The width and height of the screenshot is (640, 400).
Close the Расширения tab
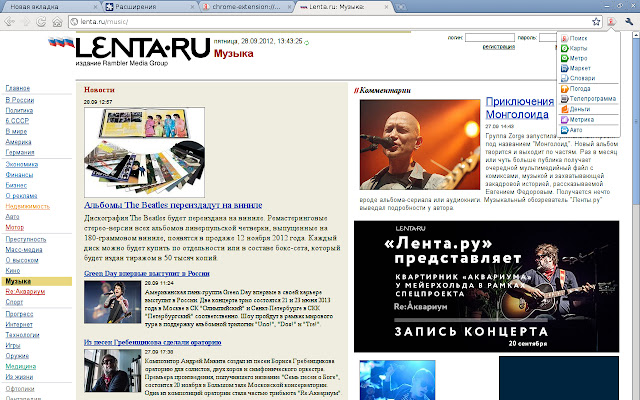point(193,7)
